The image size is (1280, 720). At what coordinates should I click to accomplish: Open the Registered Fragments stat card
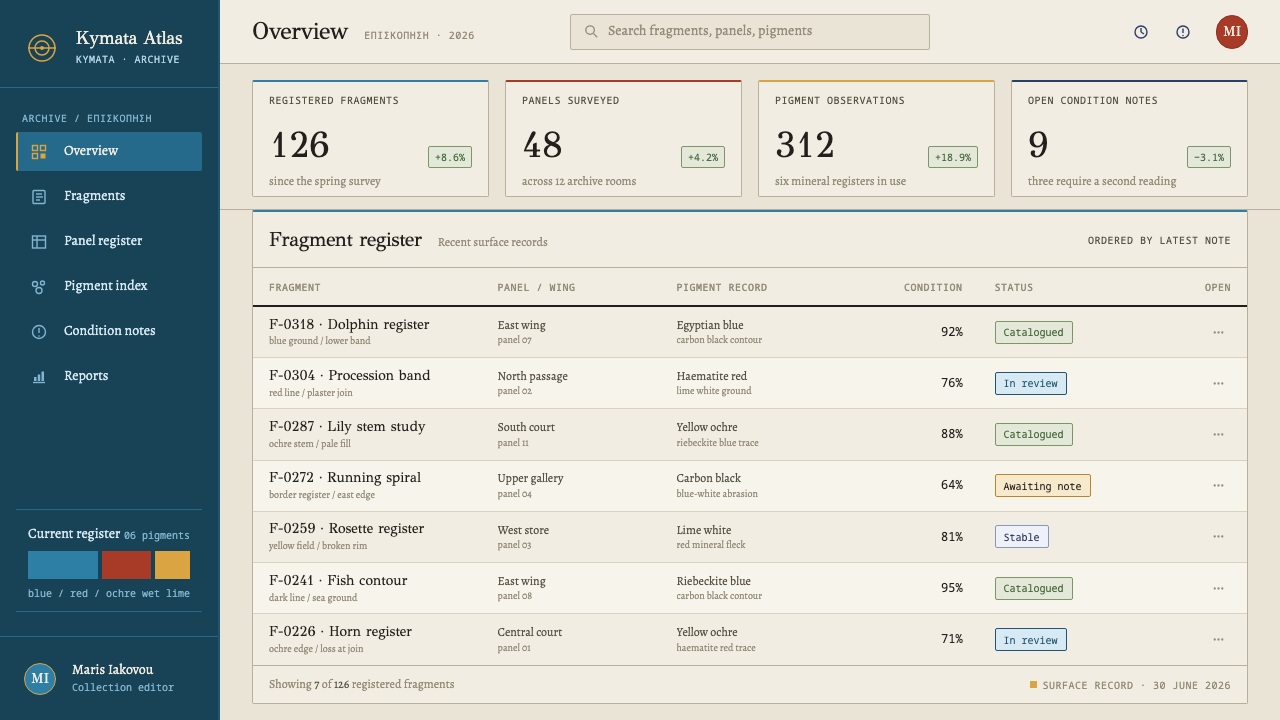pos(370,138)
